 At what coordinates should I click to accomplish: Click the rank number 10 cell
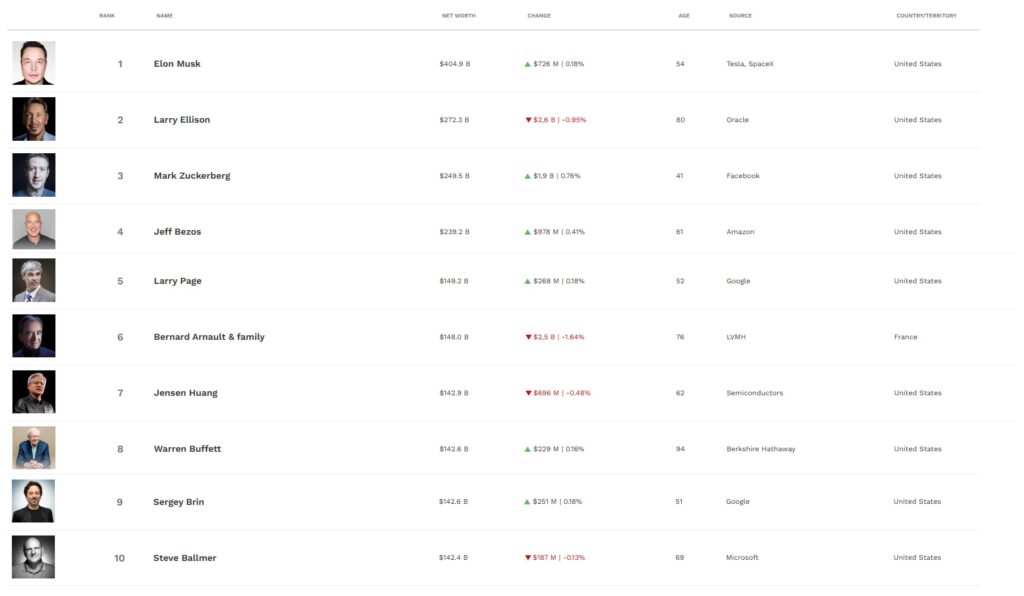point(120,558)
